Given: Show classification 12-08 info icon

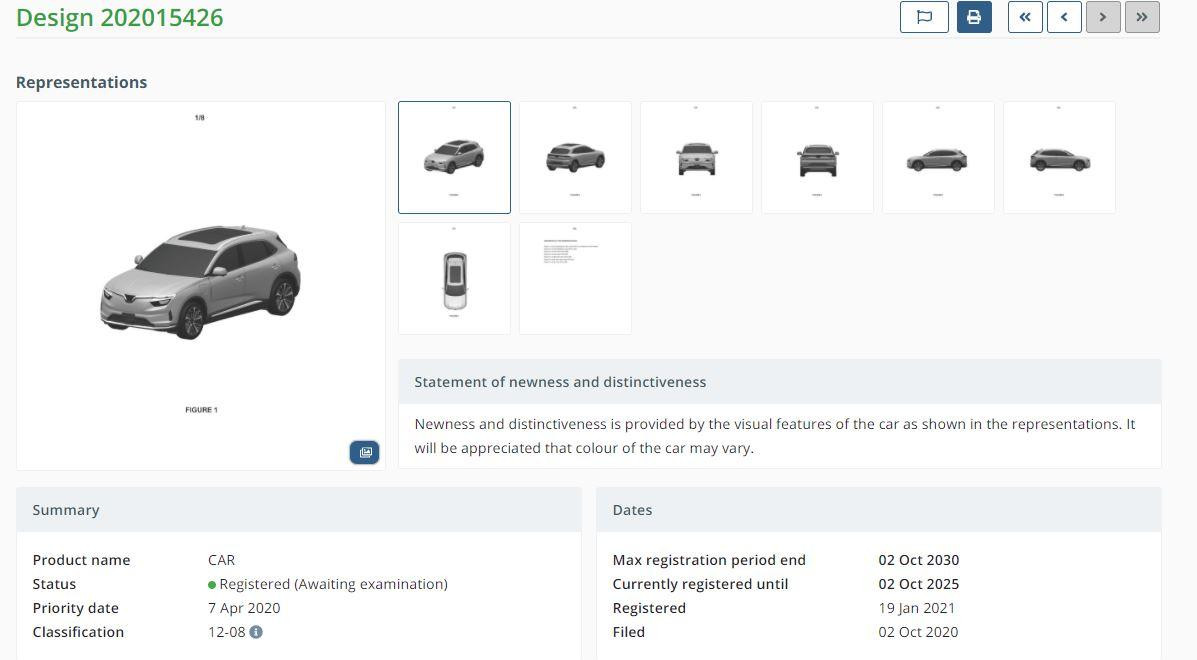Looking at the screenshot, I should coord(256,632).
